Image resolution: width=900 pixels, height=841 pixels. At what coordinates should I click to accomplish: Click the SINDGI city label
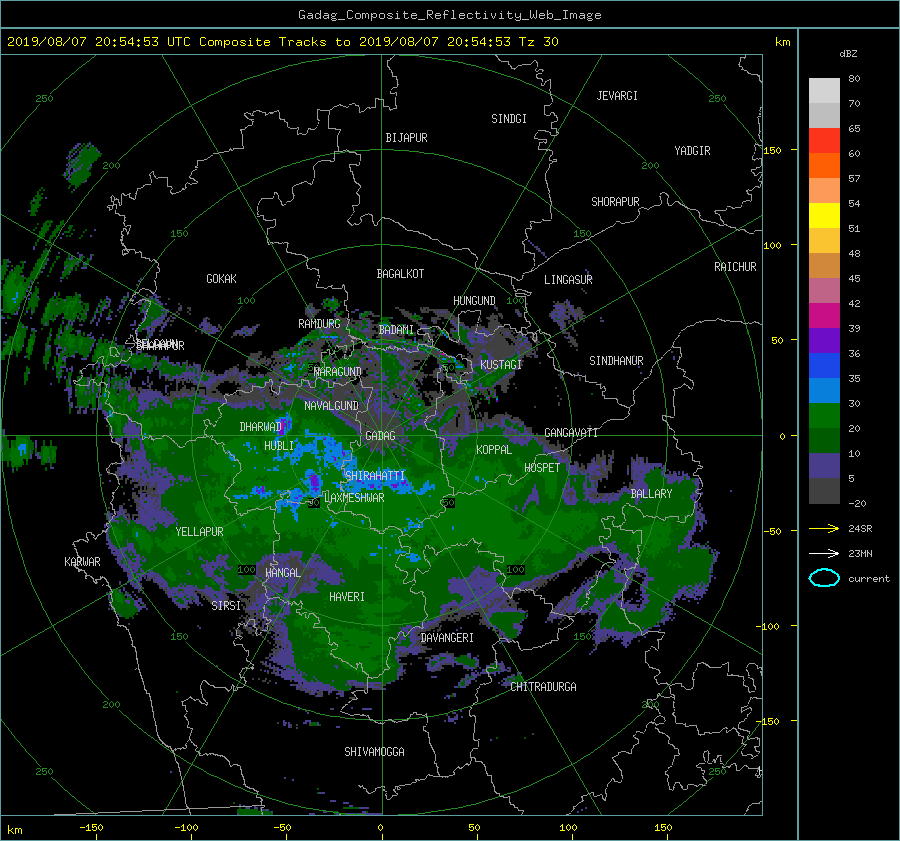tap(509, 119)
